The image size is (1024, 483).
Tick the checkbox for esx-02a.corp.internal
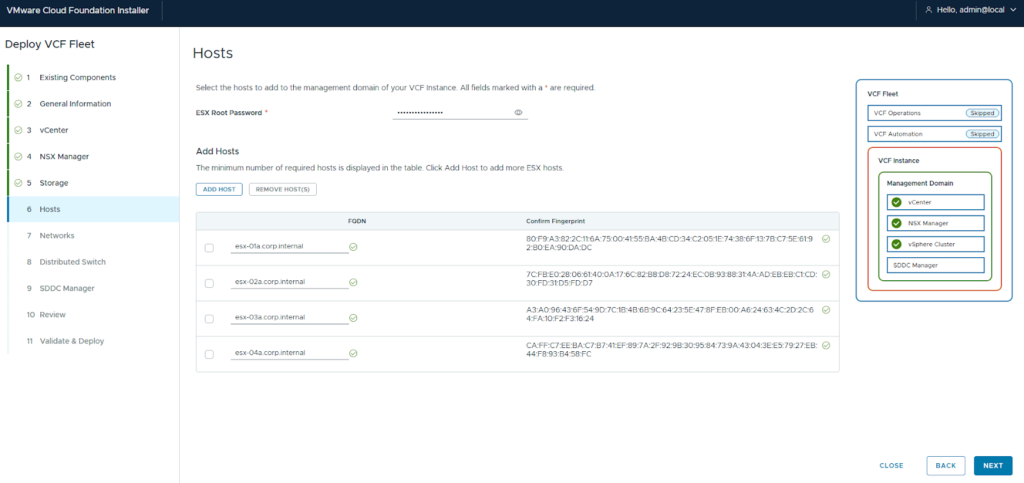[x=209, y=284]
